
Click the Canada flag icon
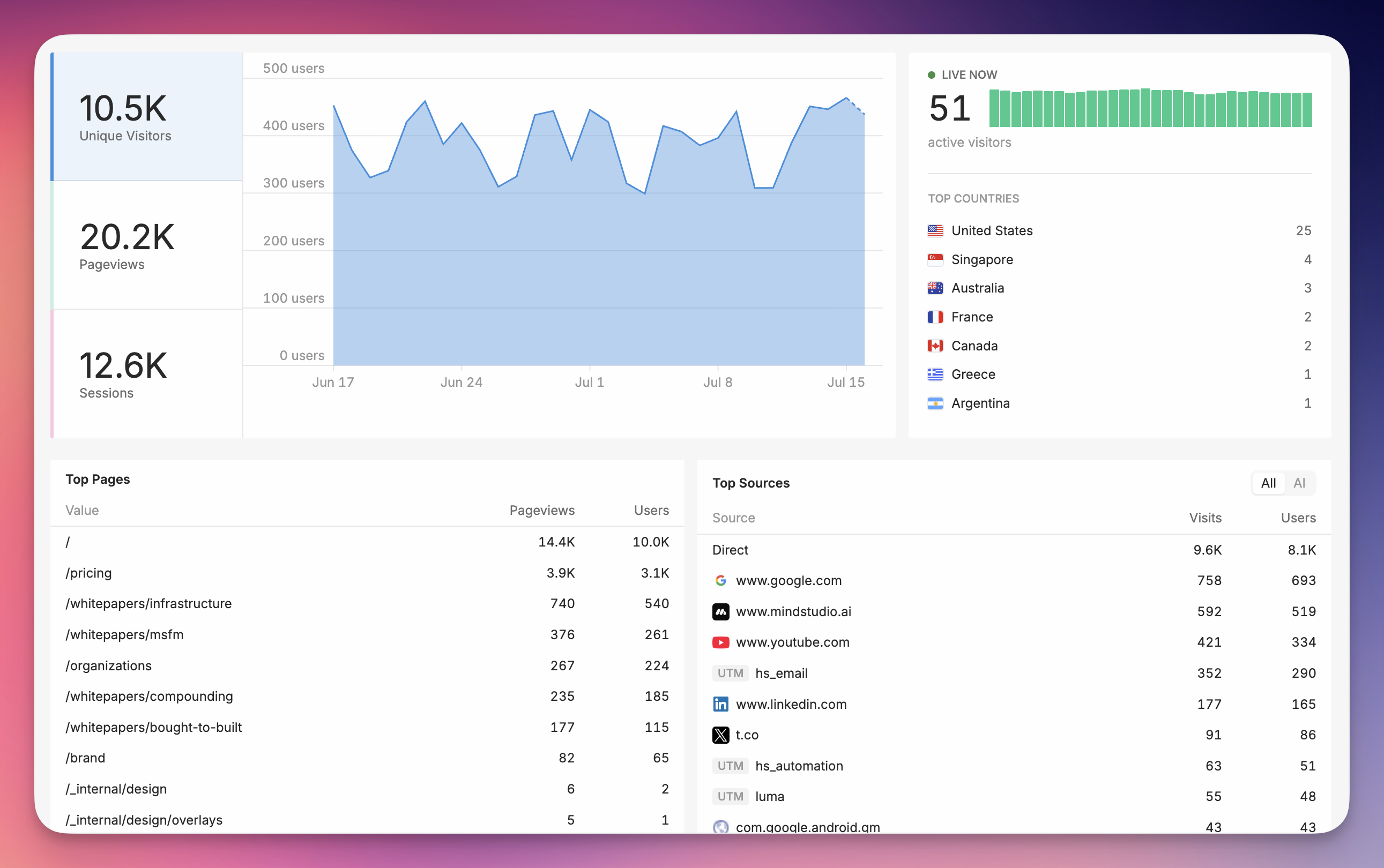935,346
